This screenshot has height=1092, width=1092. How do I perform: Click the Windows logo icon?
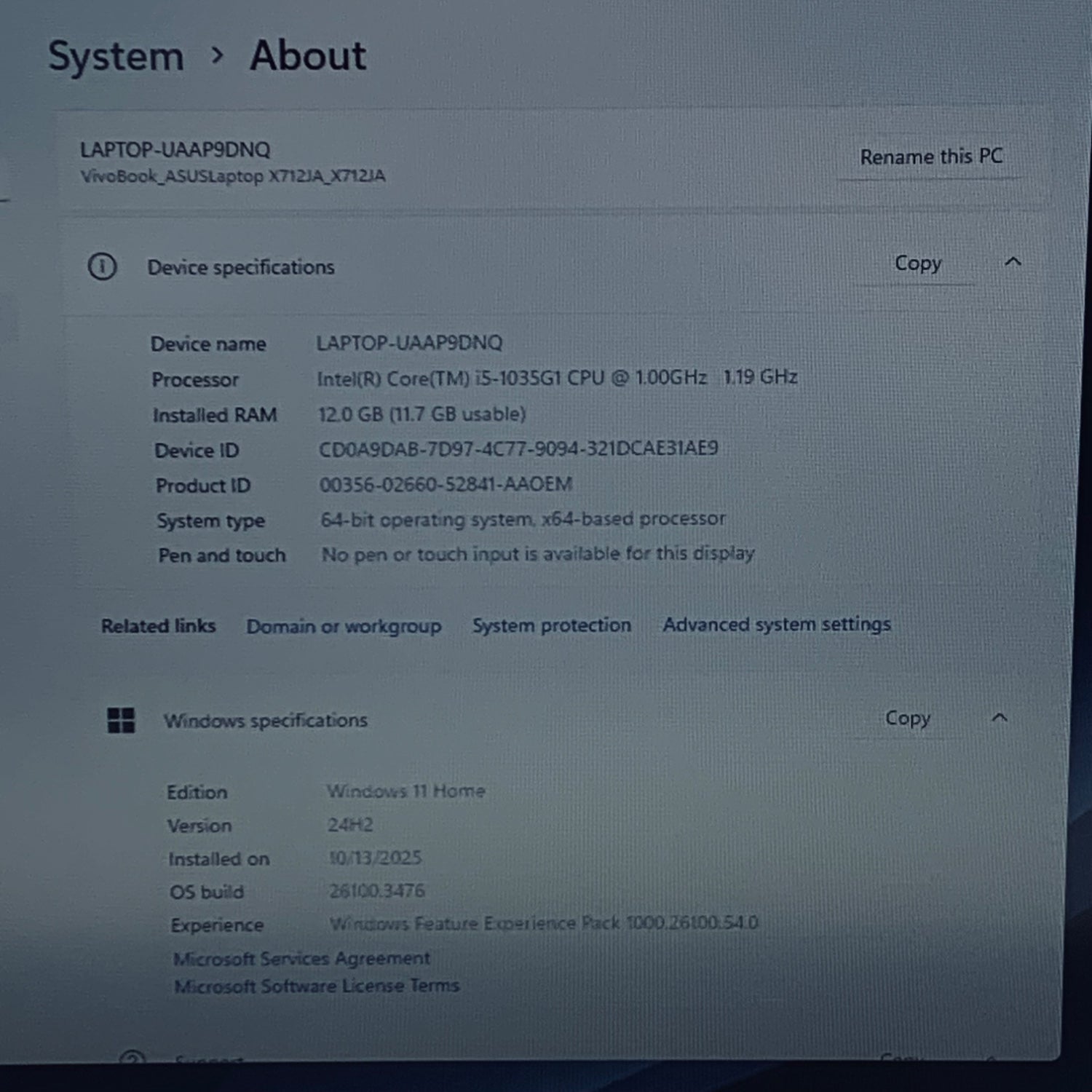click(x=121, y=721)
